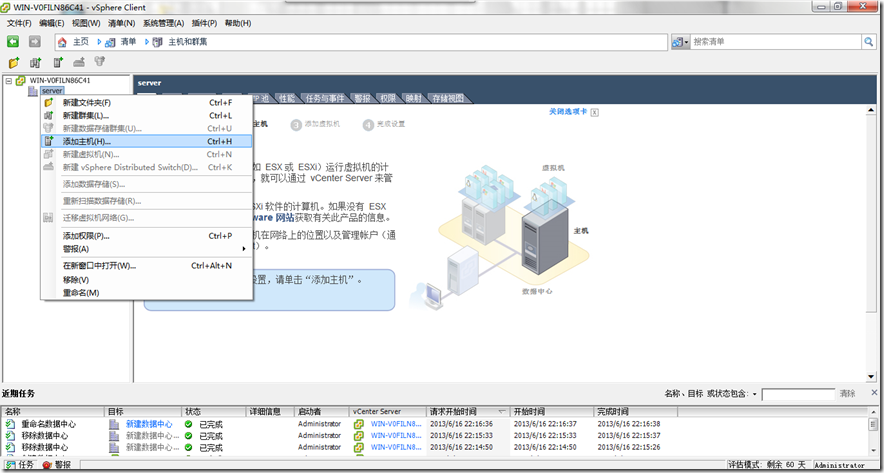Click the datastore cluster toolbar icon
The height and width of the screenshot is (473, 884).
(x=100, y=61)
